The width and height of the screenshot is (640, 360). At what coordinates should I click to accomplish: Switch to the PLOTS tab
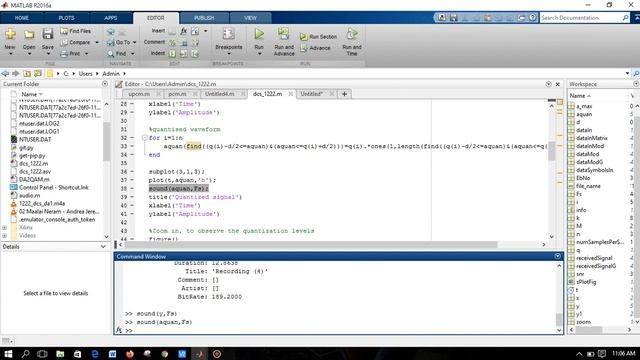(66, 18)
